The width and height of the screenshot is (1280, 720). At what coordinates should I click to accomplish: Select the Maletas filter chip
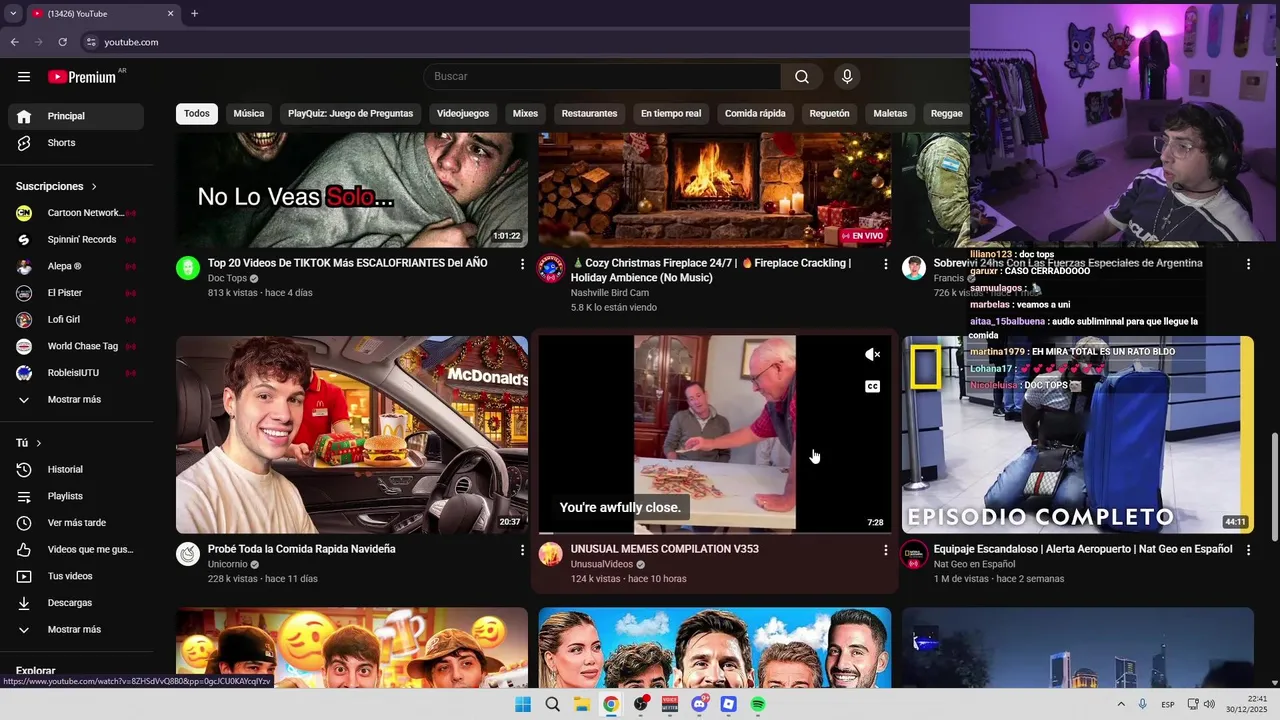[x=890, y=114]
